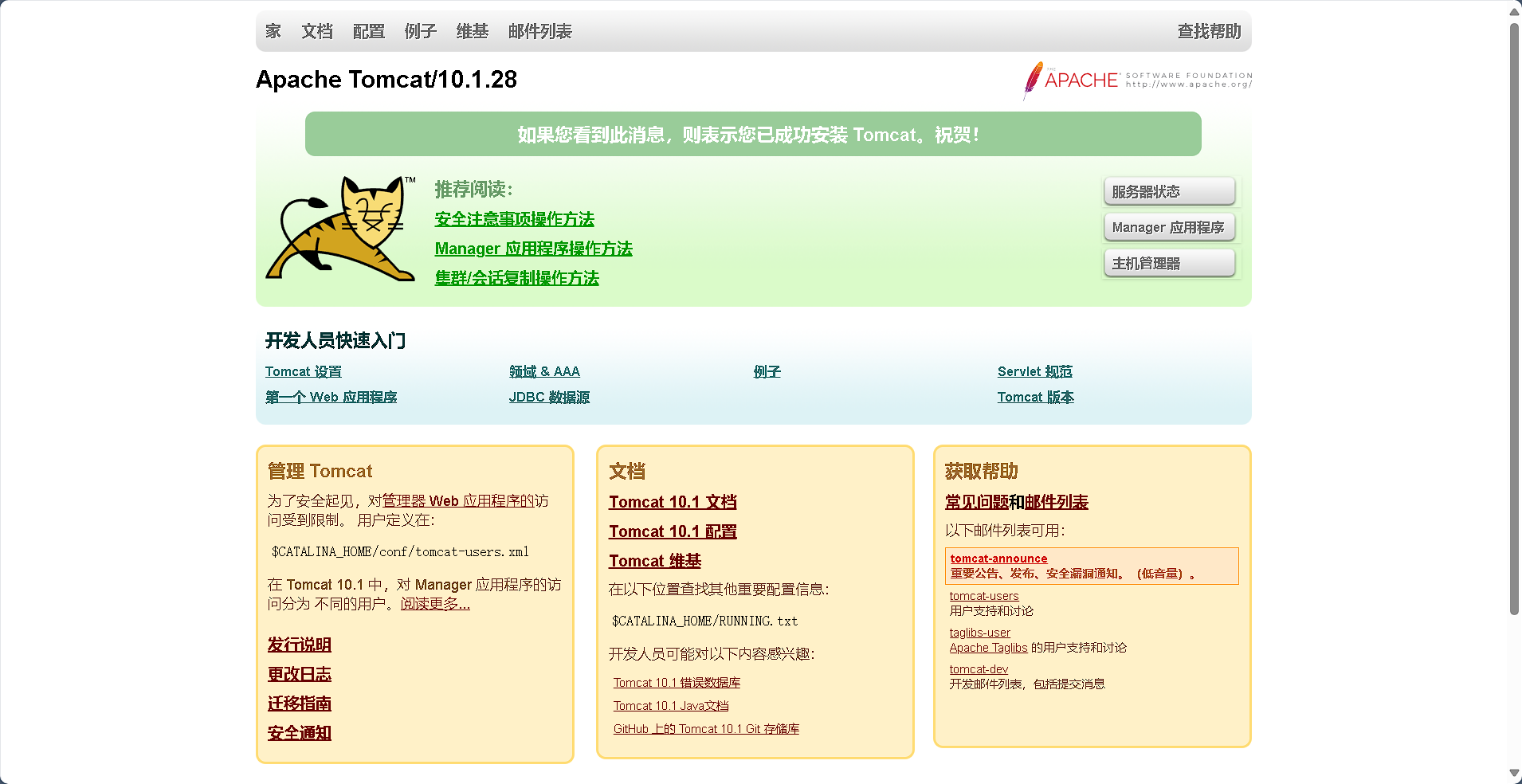Image resolution: width=1522 pixels, height=784 pixels.
Task: Open 维基 in the top navigation
Action: [472, 31]
